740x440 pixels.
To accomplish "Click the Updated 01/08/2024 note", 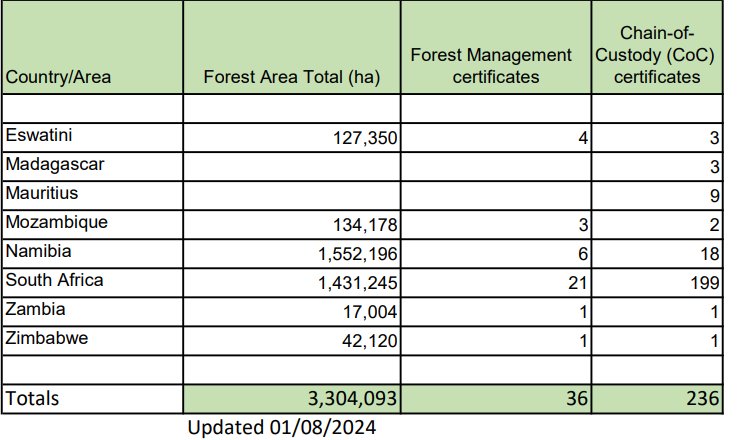I will (x=282, y=428).
